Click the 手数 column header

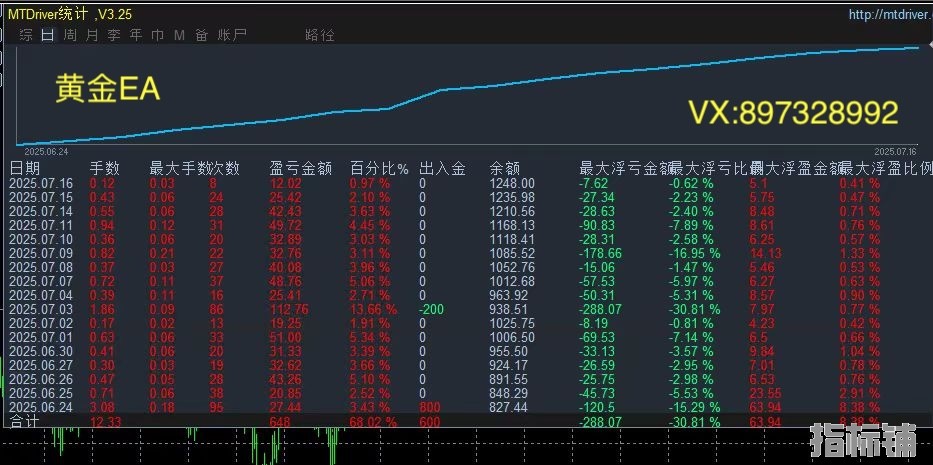pos(105,168)
